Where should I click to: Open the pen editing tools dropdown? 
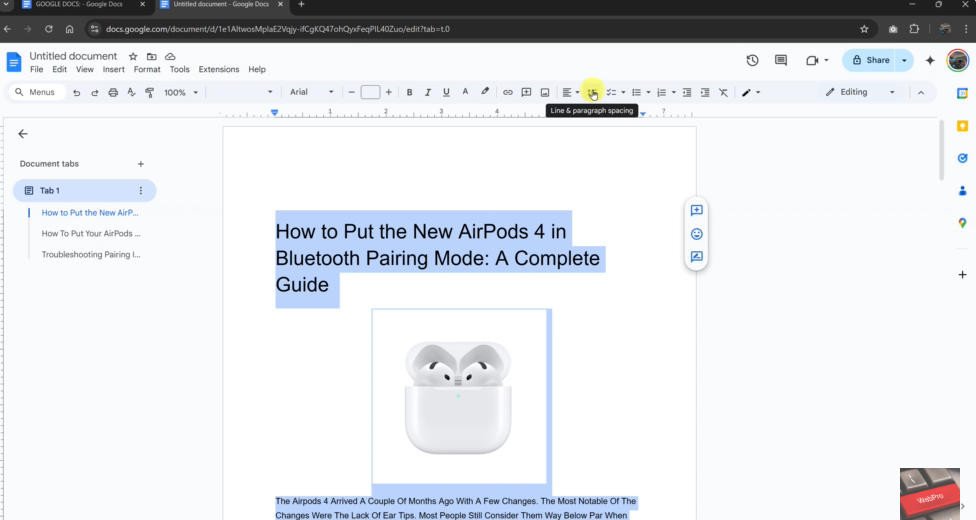click(x=751, y=92)
